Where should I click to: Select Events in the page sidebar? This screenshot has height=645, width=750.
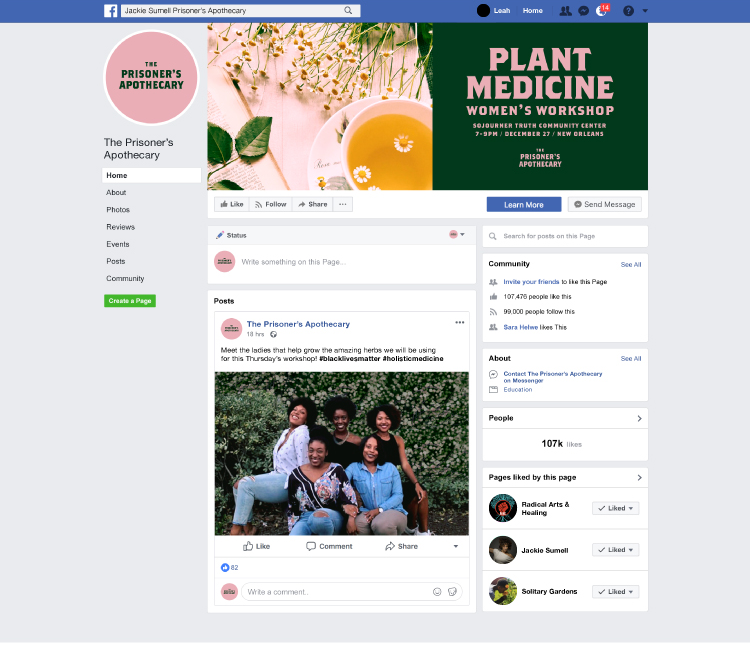[118, 244]
